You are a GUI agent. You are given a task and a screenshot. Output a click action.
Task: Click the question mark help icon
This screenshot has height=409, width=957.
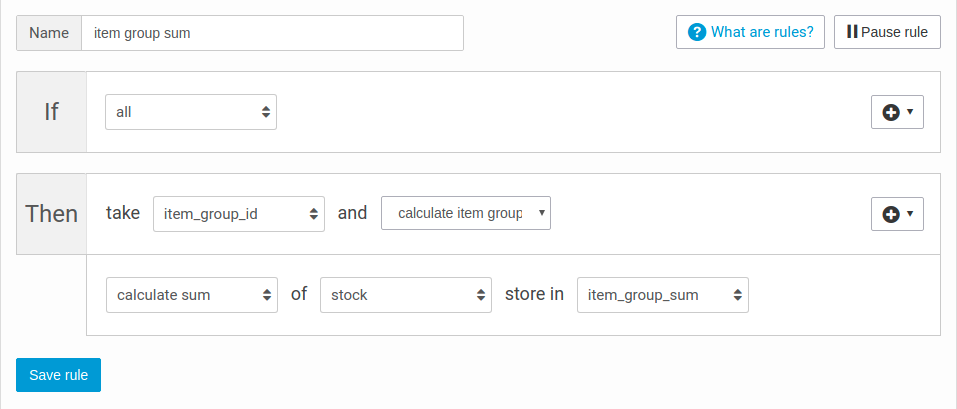coord(697,32)
